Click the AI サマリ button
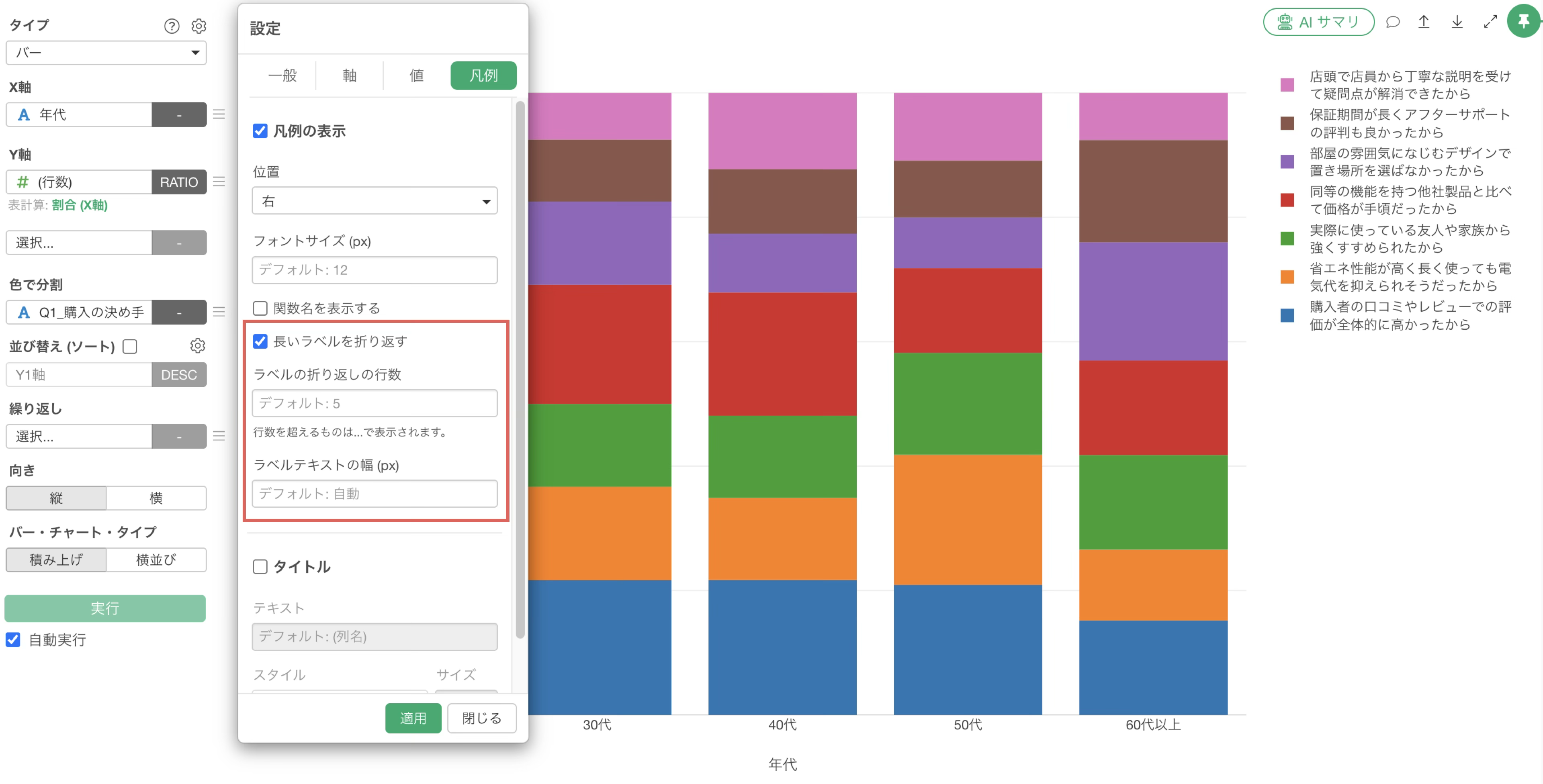Viewport: 1543px width, 784px height. tap(1318, 22)
